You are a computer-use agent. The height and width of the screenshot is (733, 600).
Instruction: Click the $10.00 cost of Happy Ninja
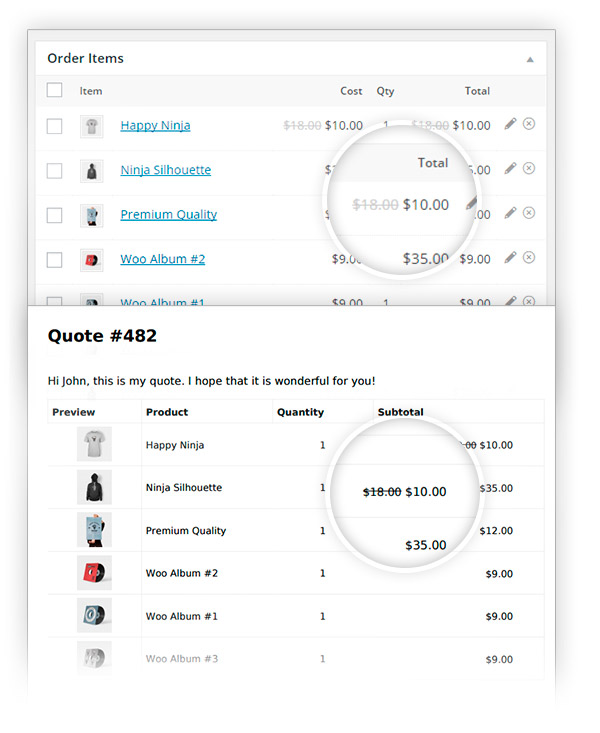pos(344,125)
